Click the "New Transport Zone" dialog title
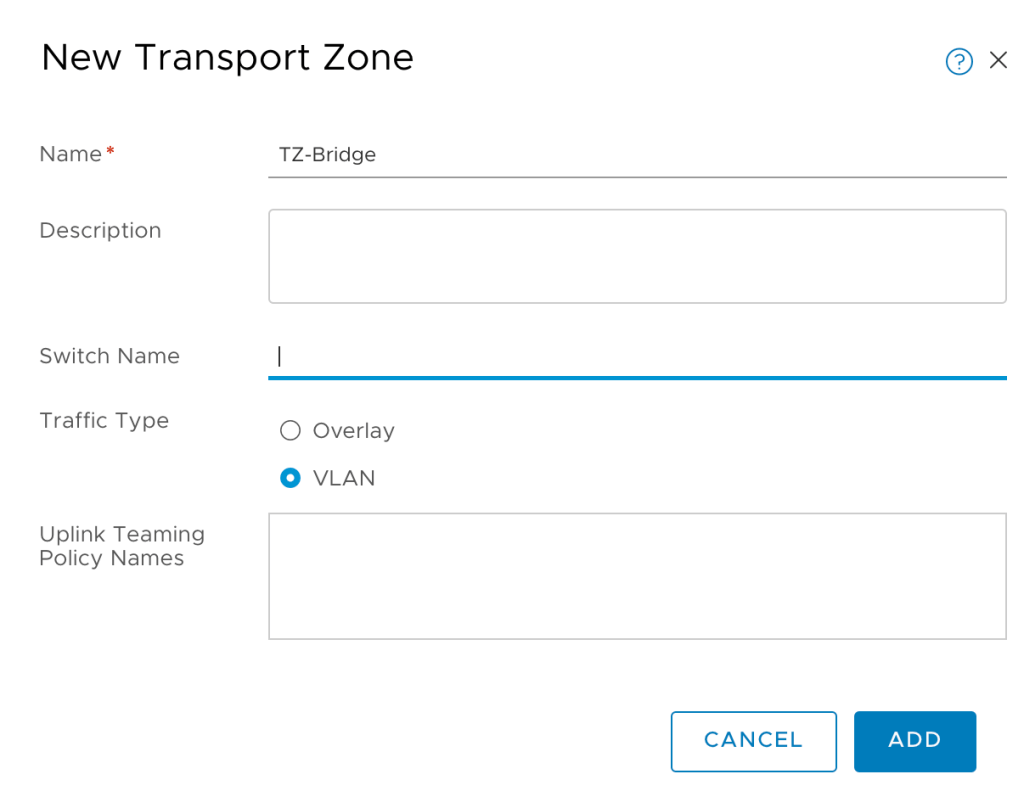1024x791 pixels. [227, 57]
